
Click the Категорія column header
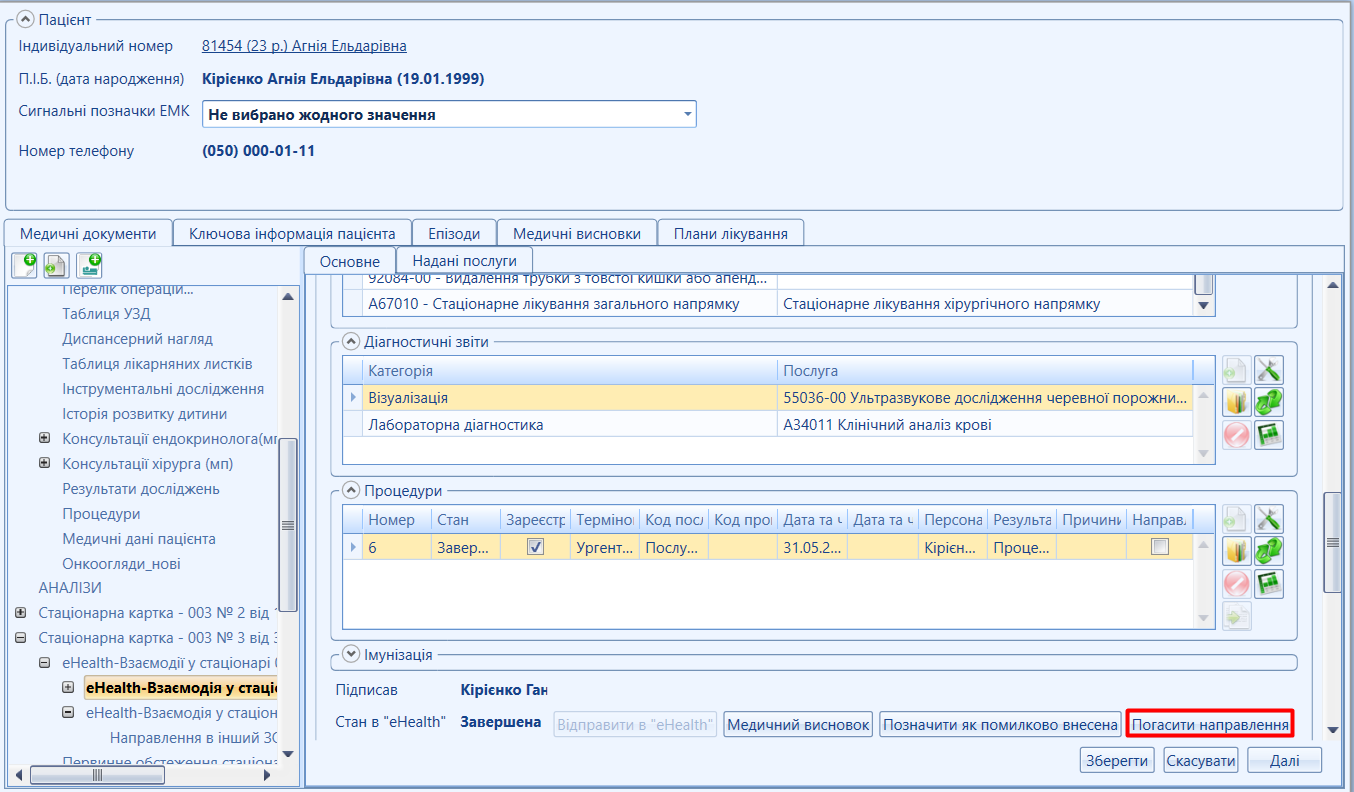coord(569,371)
